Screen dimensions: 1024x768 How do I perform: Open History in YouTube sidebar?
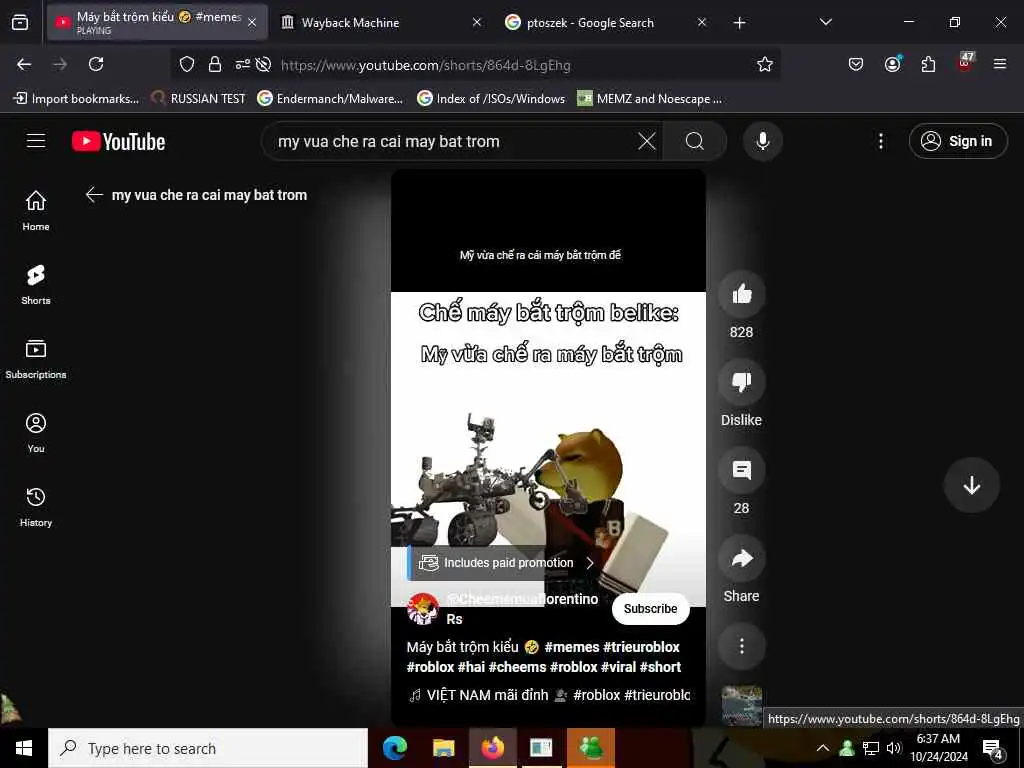pos(36,507)
